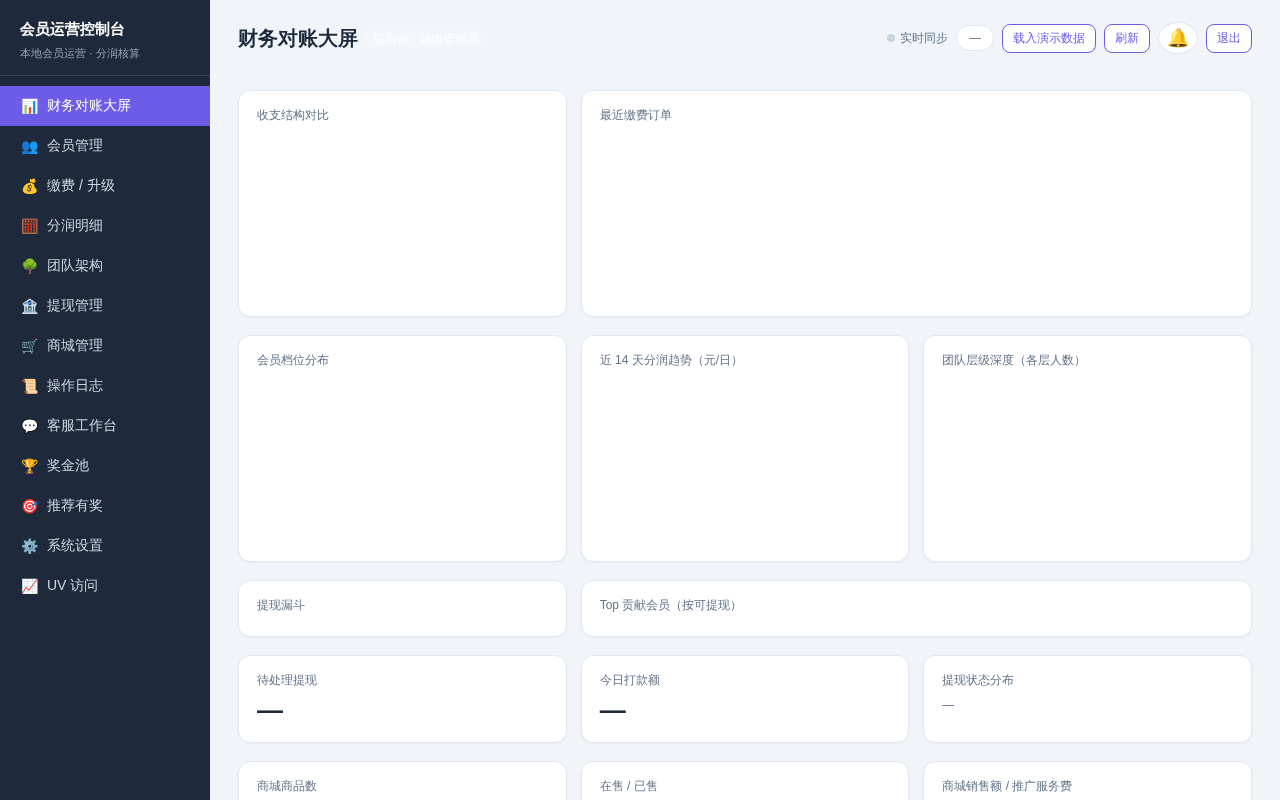Click the 缴费 / 升级 money bag icon
The height and width of the screenshot is (800, 1280).
click(29, 186)
